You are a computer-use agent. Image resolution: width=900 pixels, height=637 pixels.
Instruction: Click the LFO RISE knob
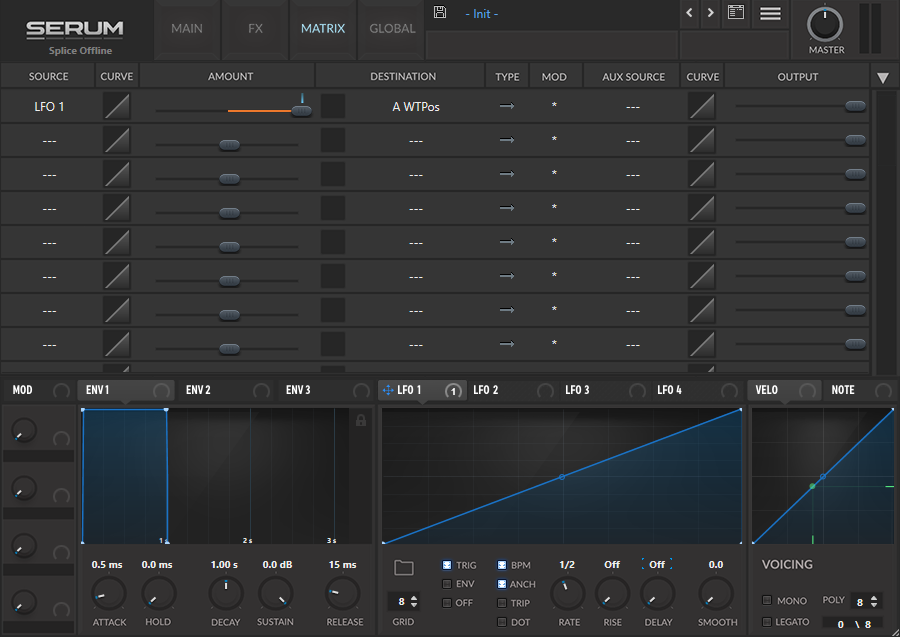(612, 593)
